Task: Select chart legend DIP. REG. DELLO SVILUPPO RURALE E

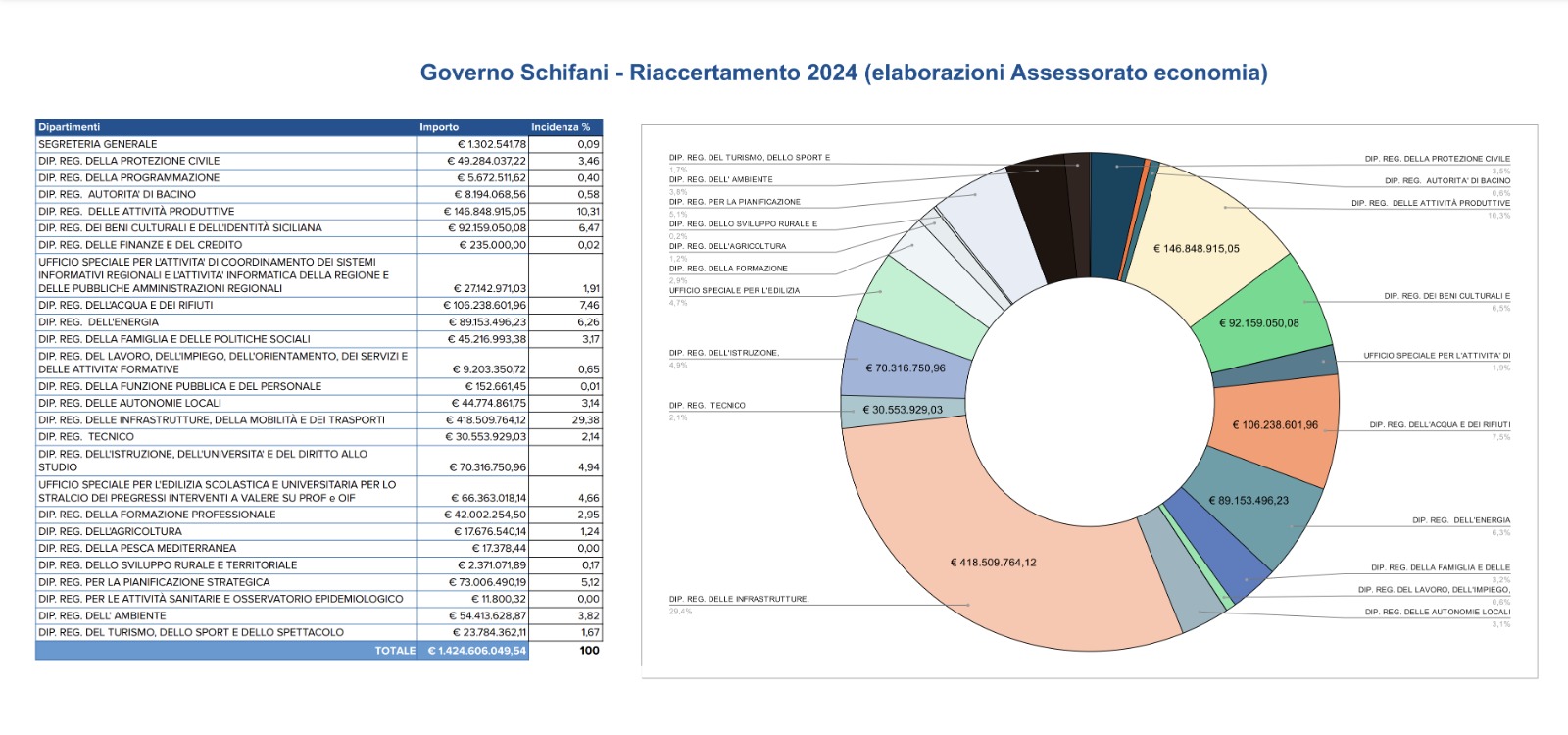Action: (743, 224)
